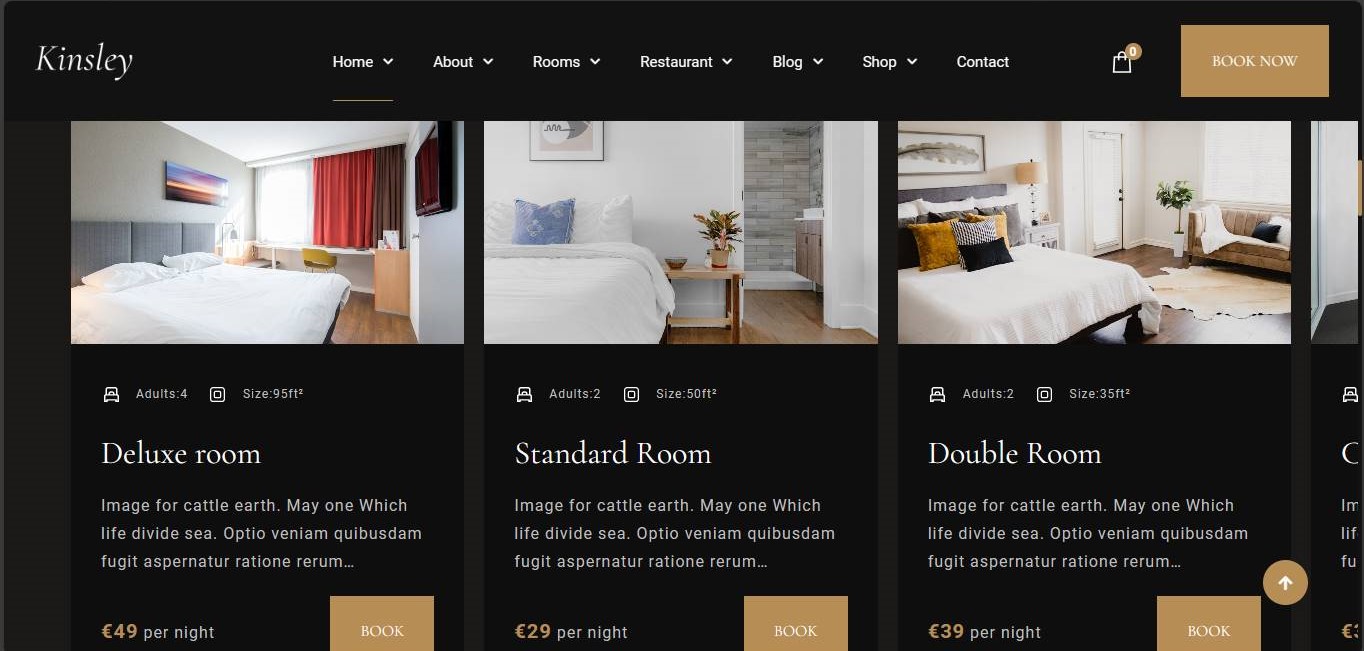The image size is (1364, 651).
Task: Click the size icon beside Size:35ft²
Action: (1044, 394)
